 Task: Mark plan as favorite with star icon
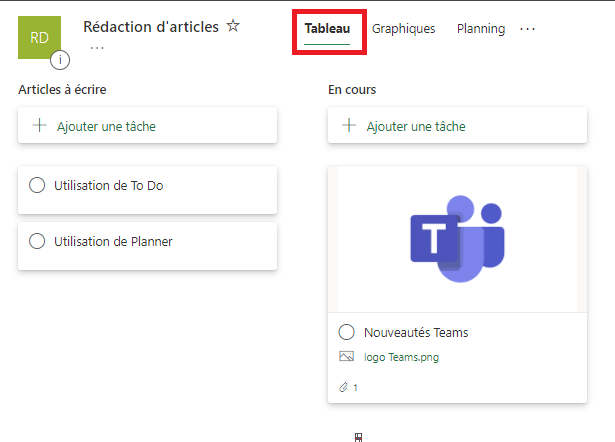[233, 26]
